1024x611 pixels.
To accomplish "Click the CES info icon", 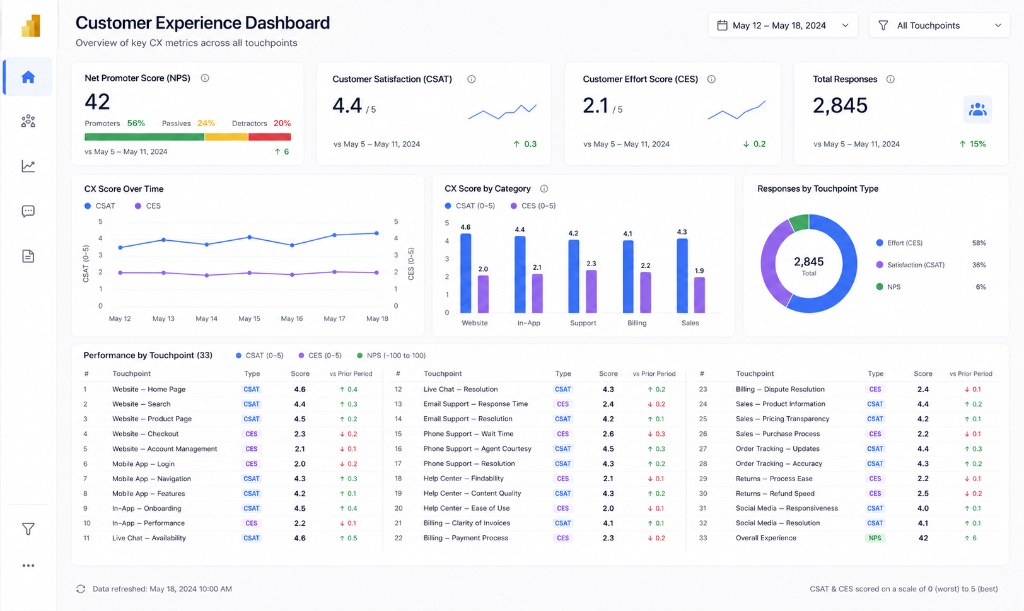I will 711,79.
